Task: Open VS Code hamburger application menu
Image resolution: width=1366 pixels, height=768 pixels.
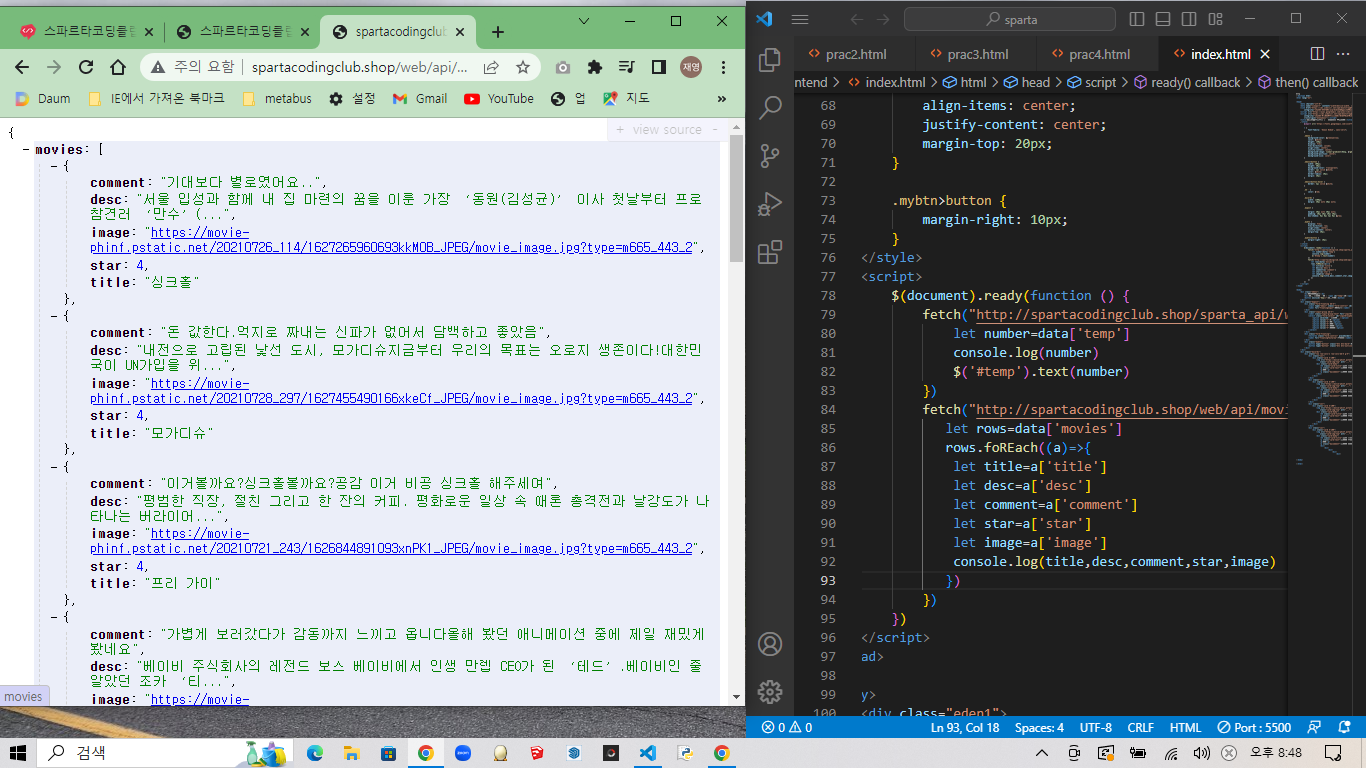Action: point(799,19)
